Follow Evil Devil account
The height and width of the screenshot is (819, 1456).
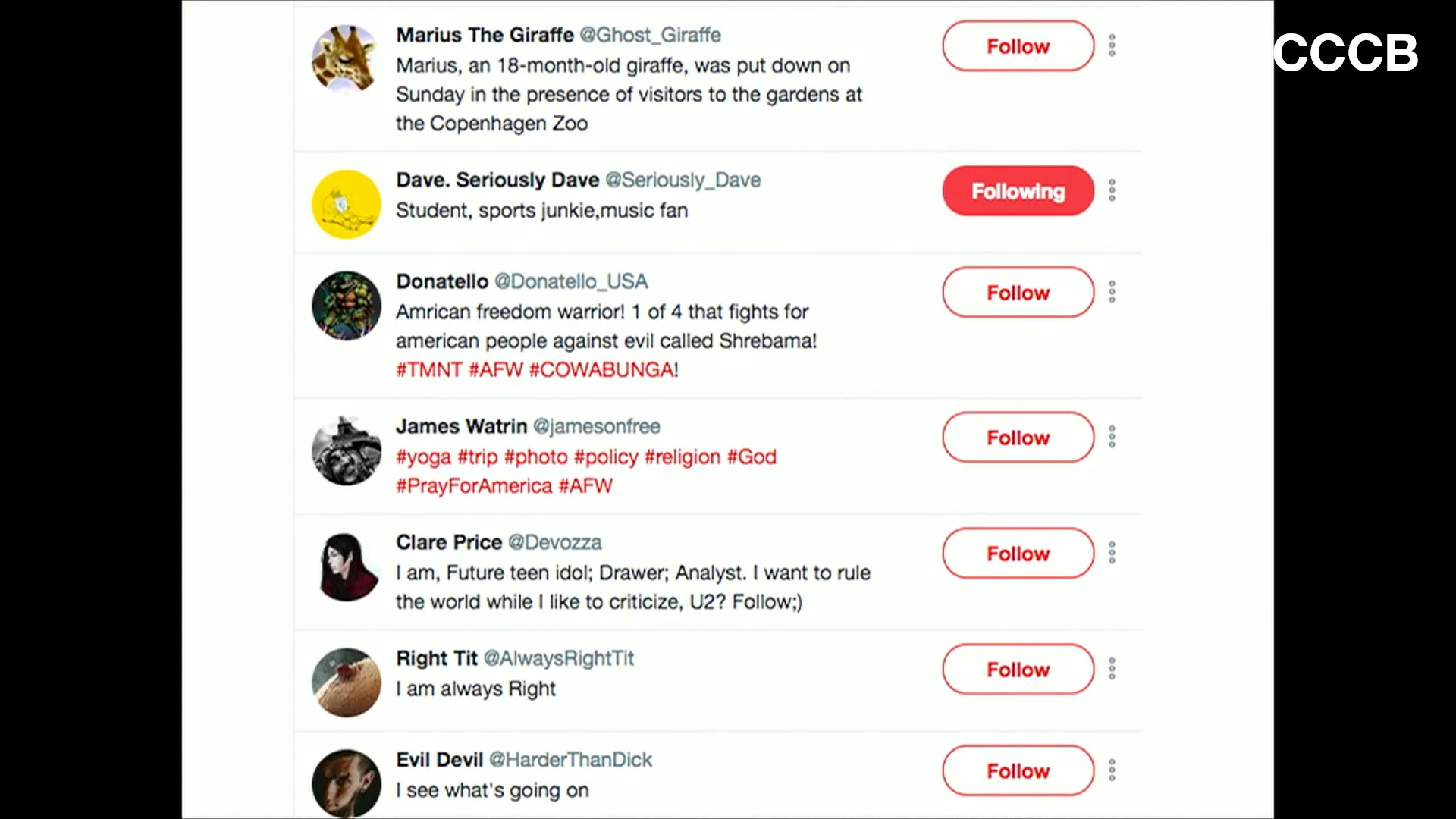[x=1018, y=771]
